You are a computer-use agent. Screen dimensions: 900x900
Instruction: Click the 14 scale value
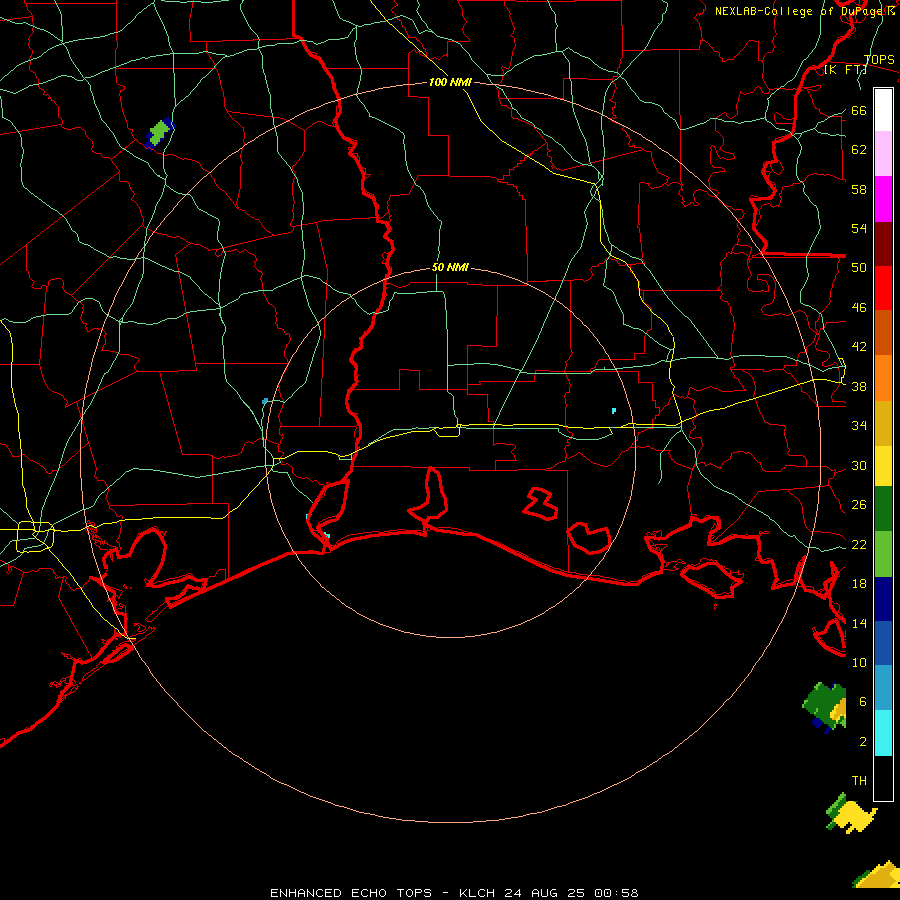click(859, 623)
